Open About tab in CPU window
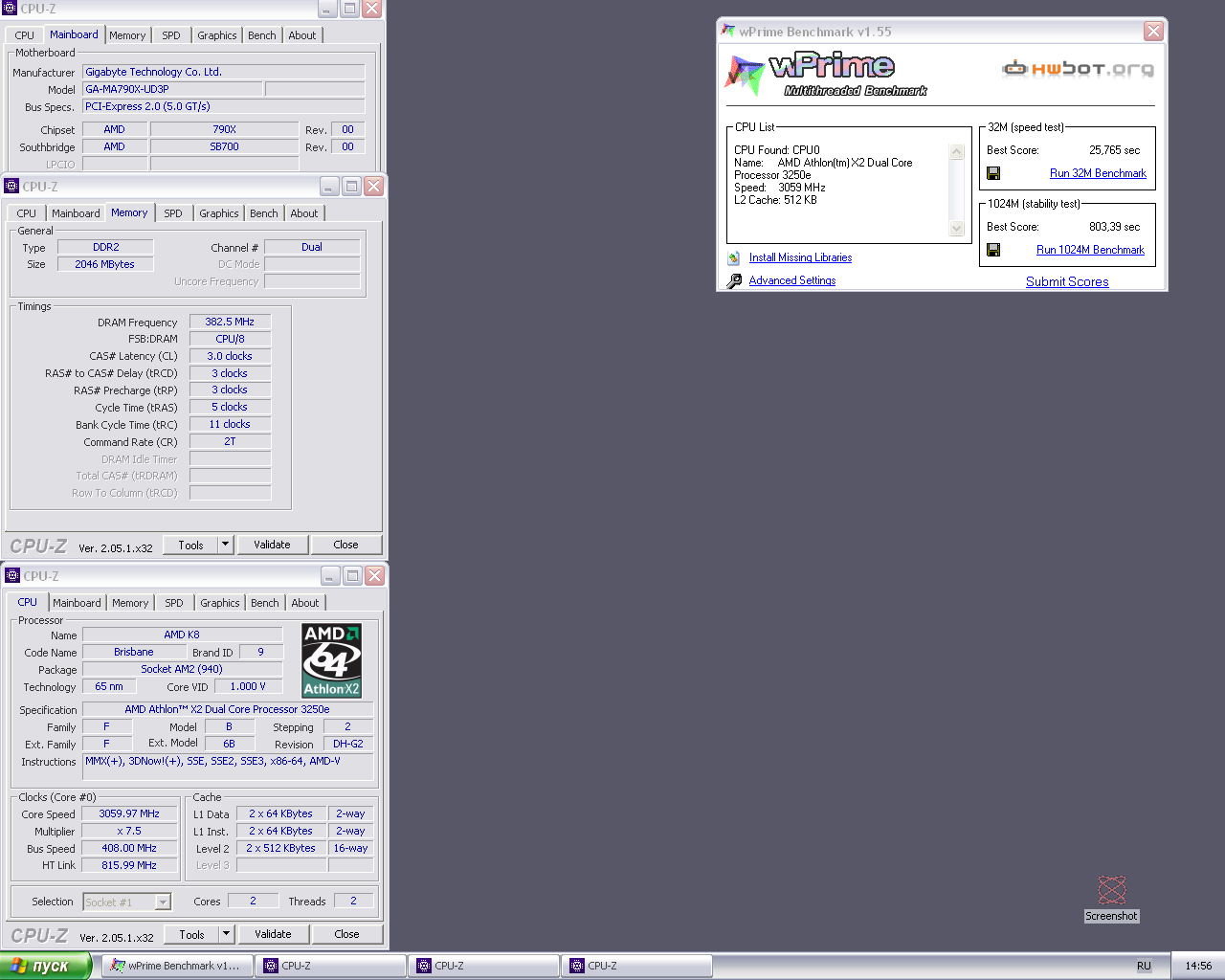 click(x=305, y=603)
